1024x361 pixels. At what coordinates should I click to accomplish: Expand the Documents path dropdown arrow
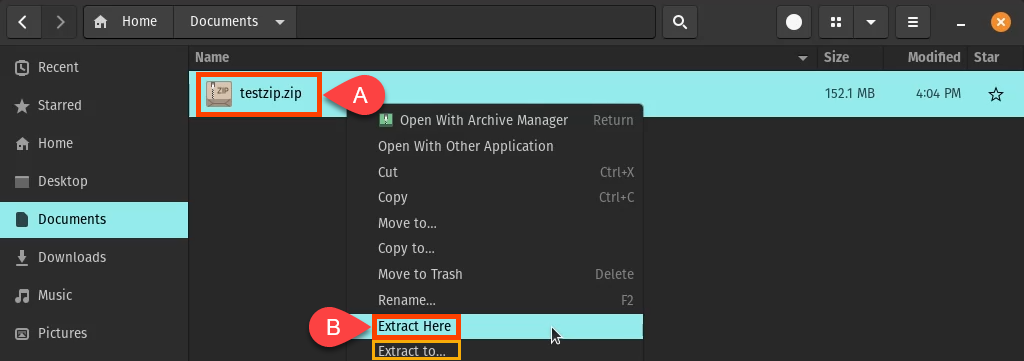coord(280,22)
